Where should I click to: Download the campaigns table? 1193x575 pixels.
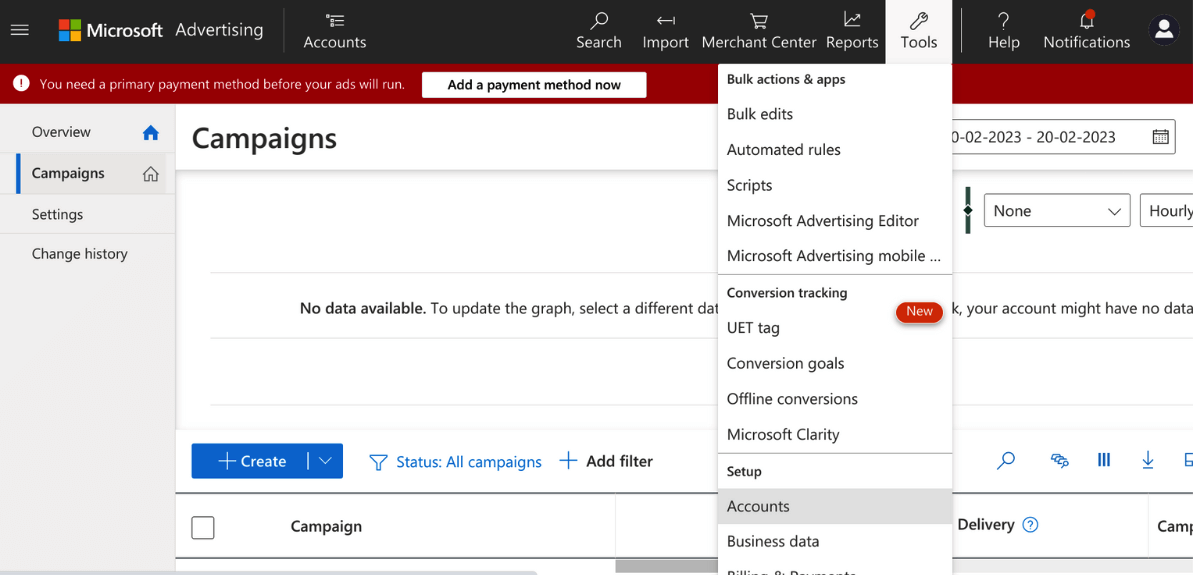[1148, 460]
